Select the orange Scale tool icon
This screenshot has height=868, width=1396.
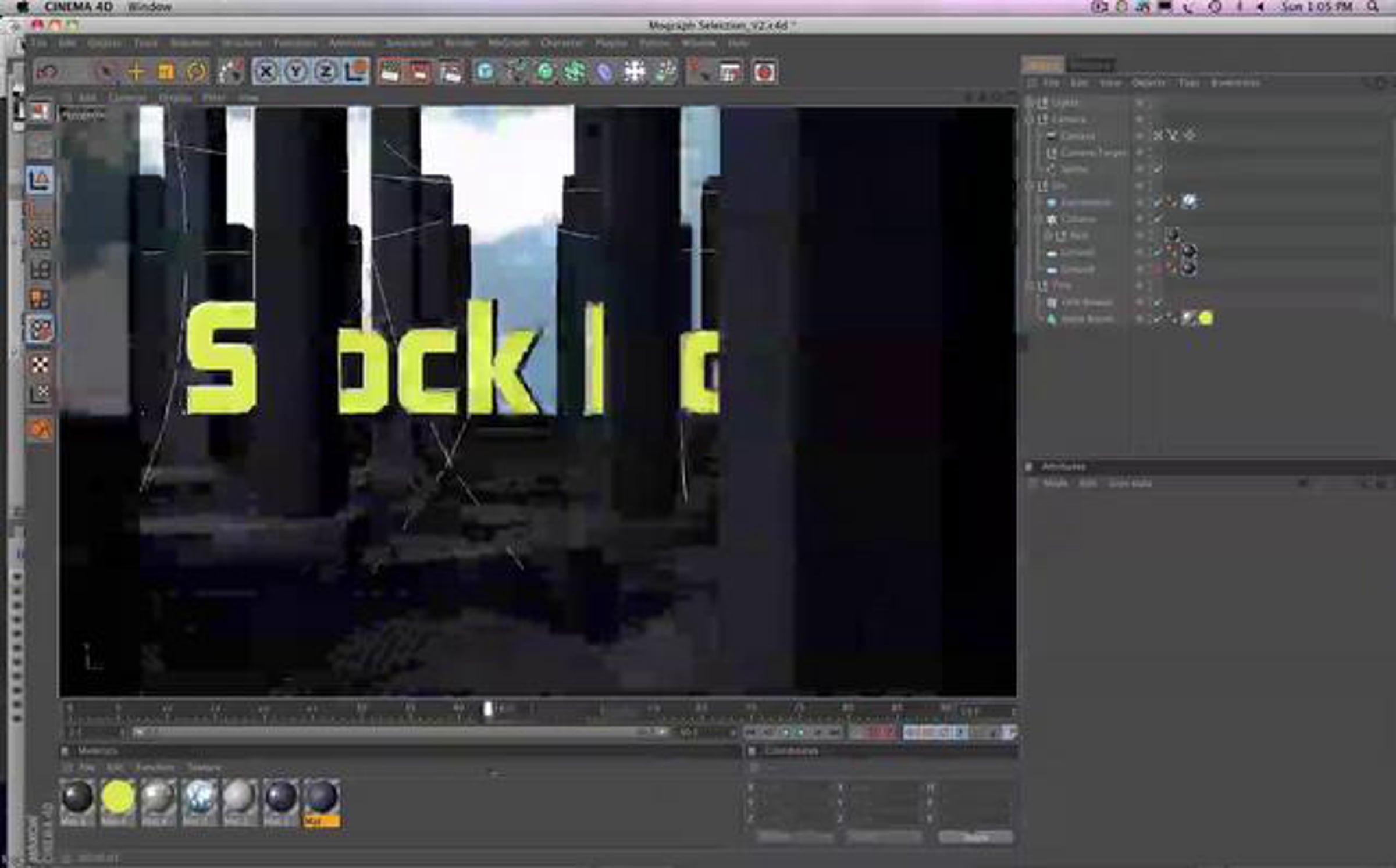pos(166,72)
